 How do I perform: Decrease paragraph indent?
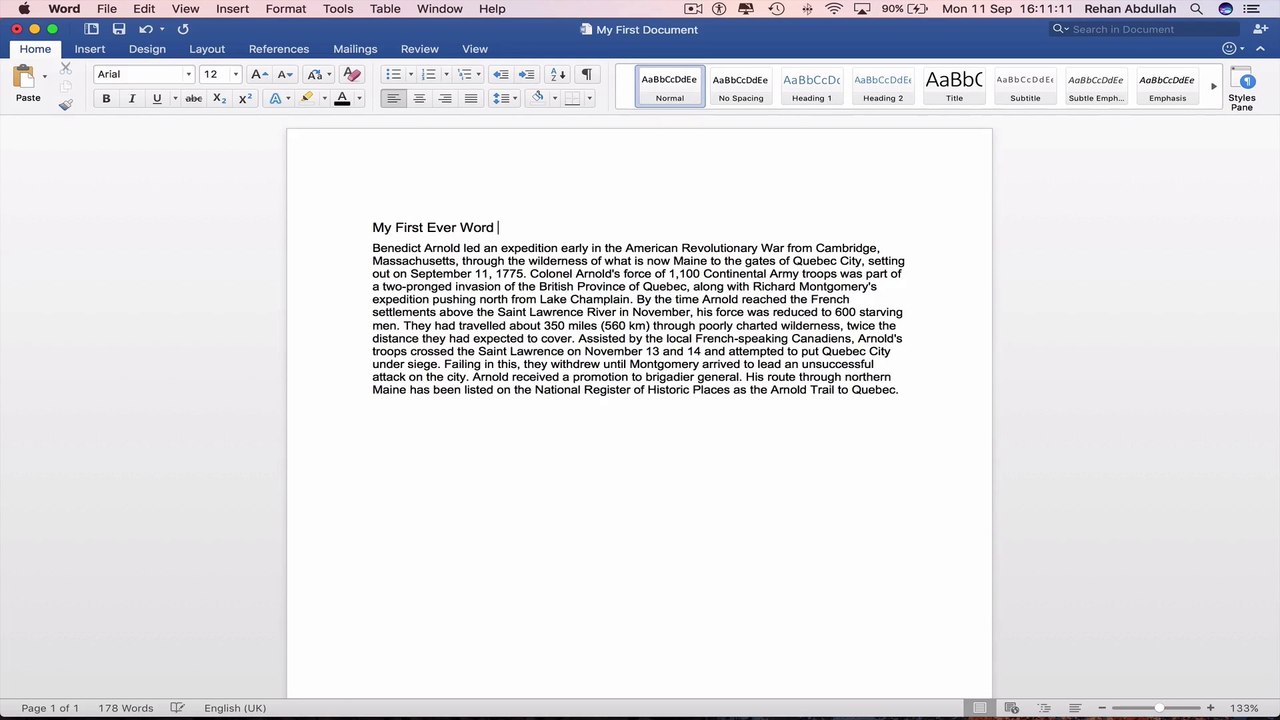pyautogui.click(x=501, y=74)
